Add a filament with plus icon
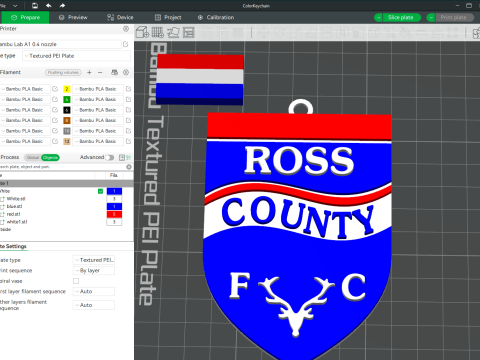The width and height of the screenshot is (480, 360). (x=89, y=72)
